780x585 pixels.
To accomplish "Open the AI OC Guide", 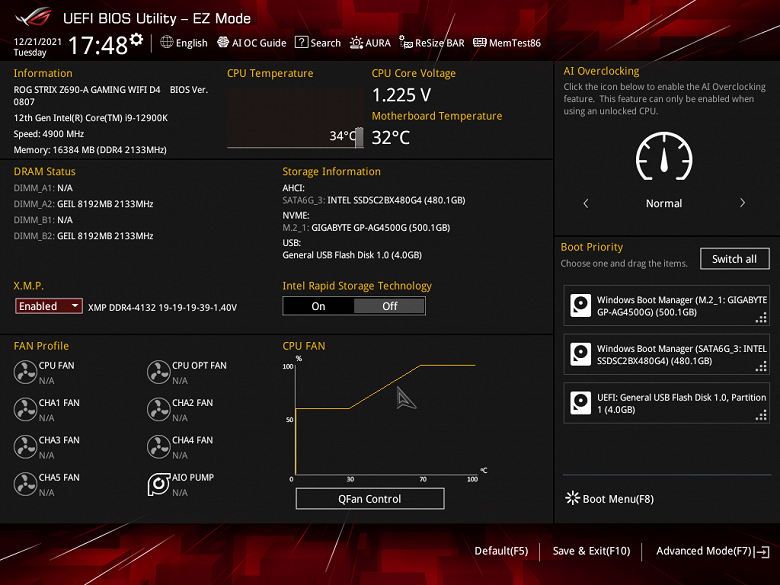I will [252, 43].
